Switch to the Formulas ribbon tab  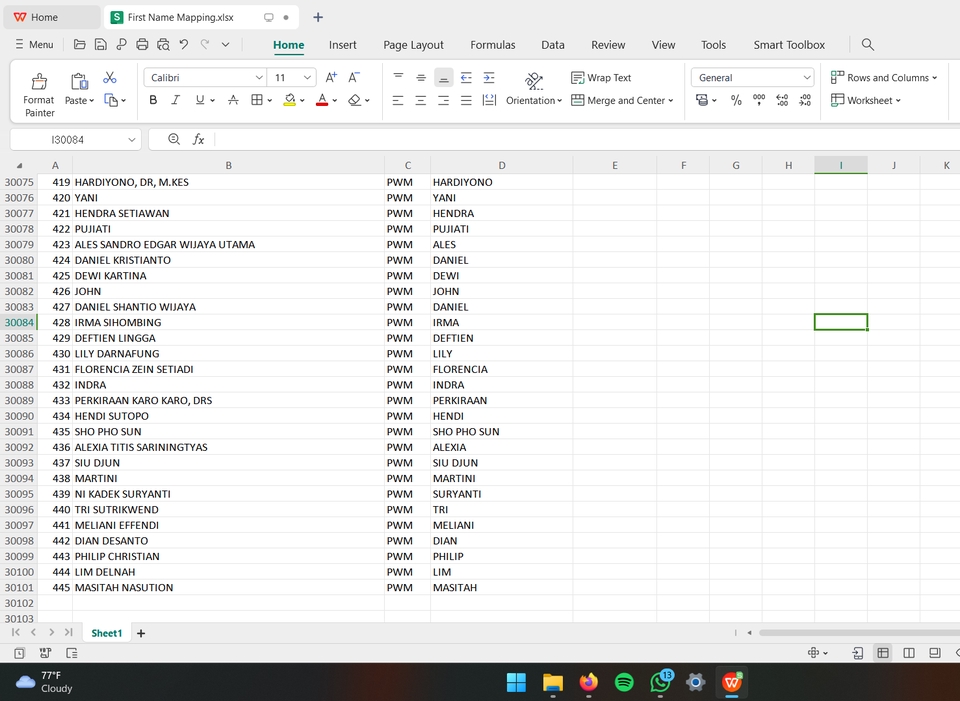point(492,44)
